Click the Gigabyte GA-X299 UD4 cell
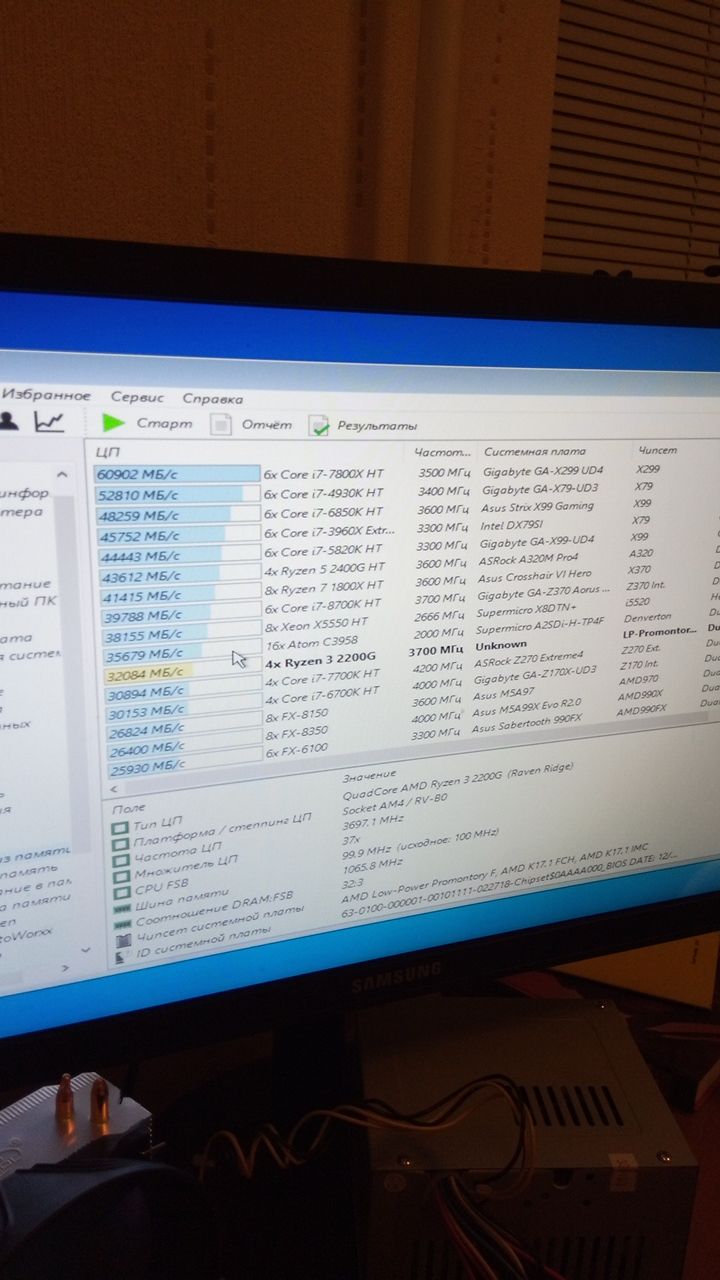 click(x=543, y=471)
